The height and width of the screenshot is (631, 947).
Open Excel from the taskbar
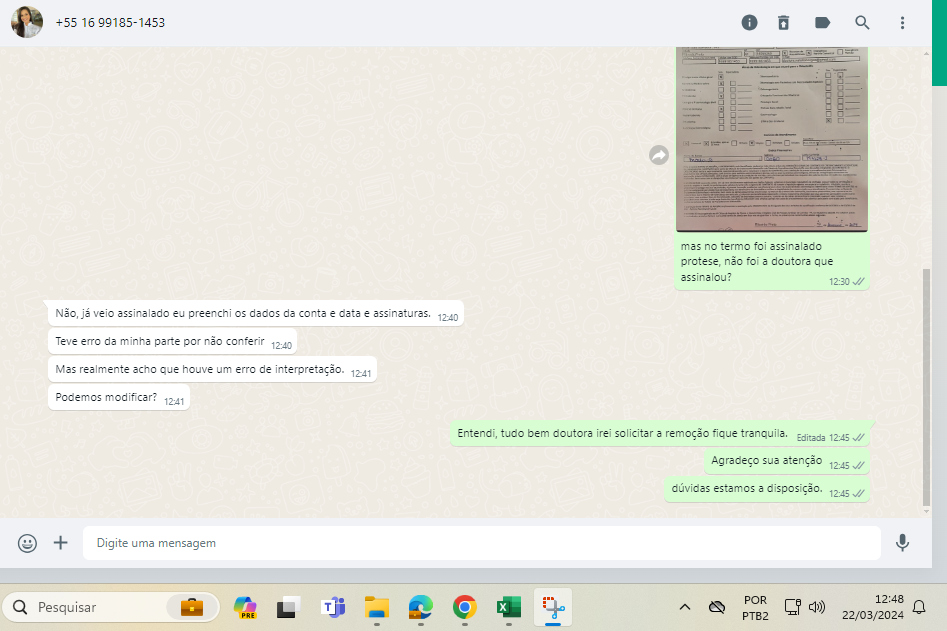[509, 607]
